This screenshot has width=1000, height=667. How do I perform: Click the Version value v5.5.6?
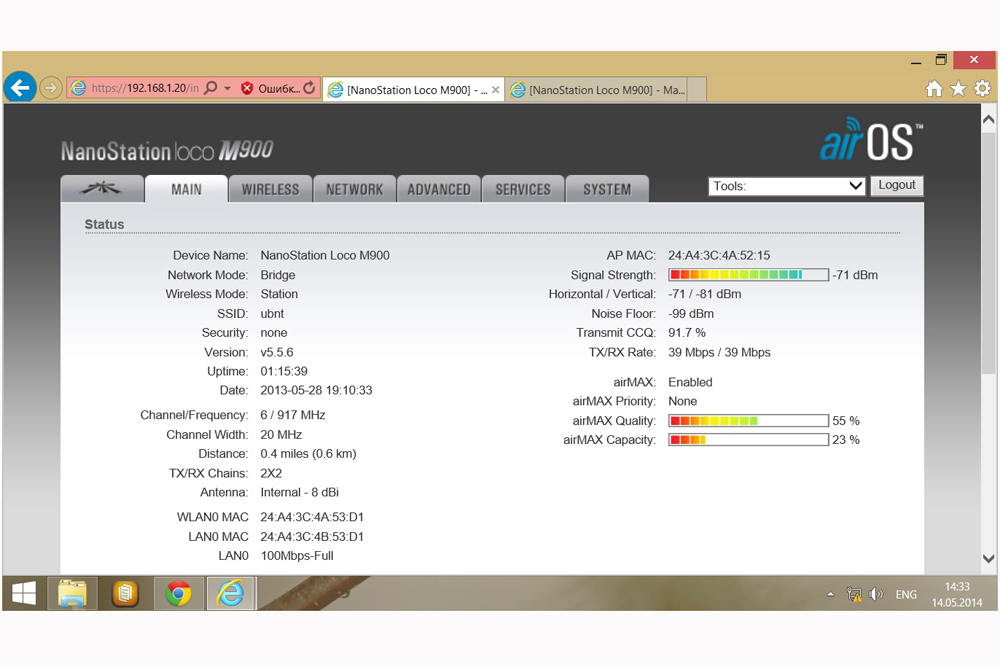point(277,352)
